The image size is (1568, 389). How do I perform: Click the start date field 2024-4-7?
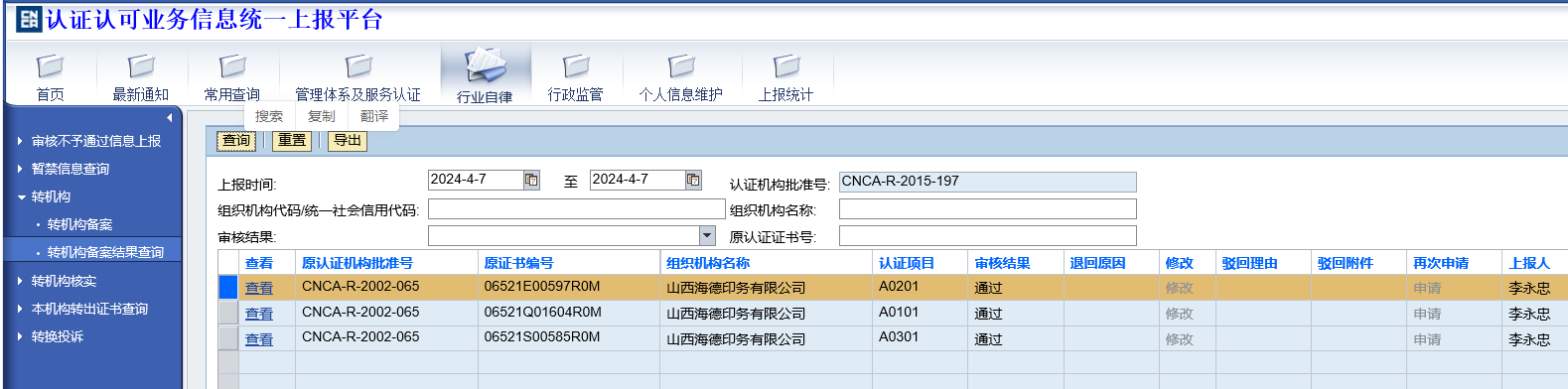[x=475, y=180]
